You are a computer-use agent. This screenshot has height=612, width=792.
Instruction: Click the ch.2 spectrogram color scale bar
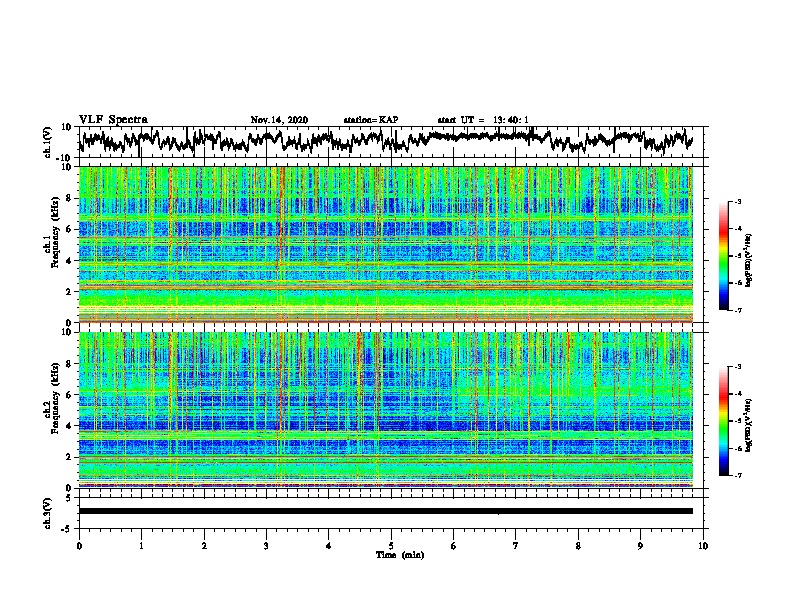pos(723,421)
